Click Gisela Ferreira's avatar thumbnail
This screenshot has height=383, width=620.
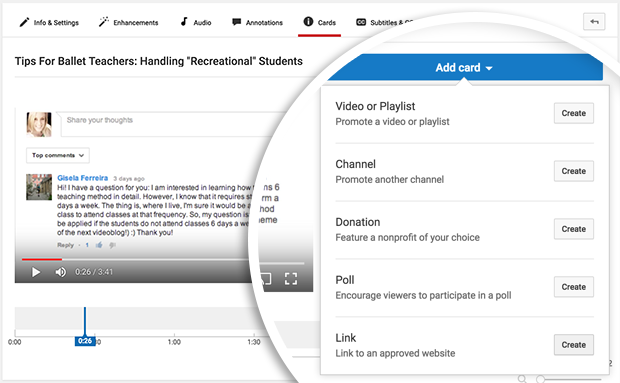click(x=39, y=187)
